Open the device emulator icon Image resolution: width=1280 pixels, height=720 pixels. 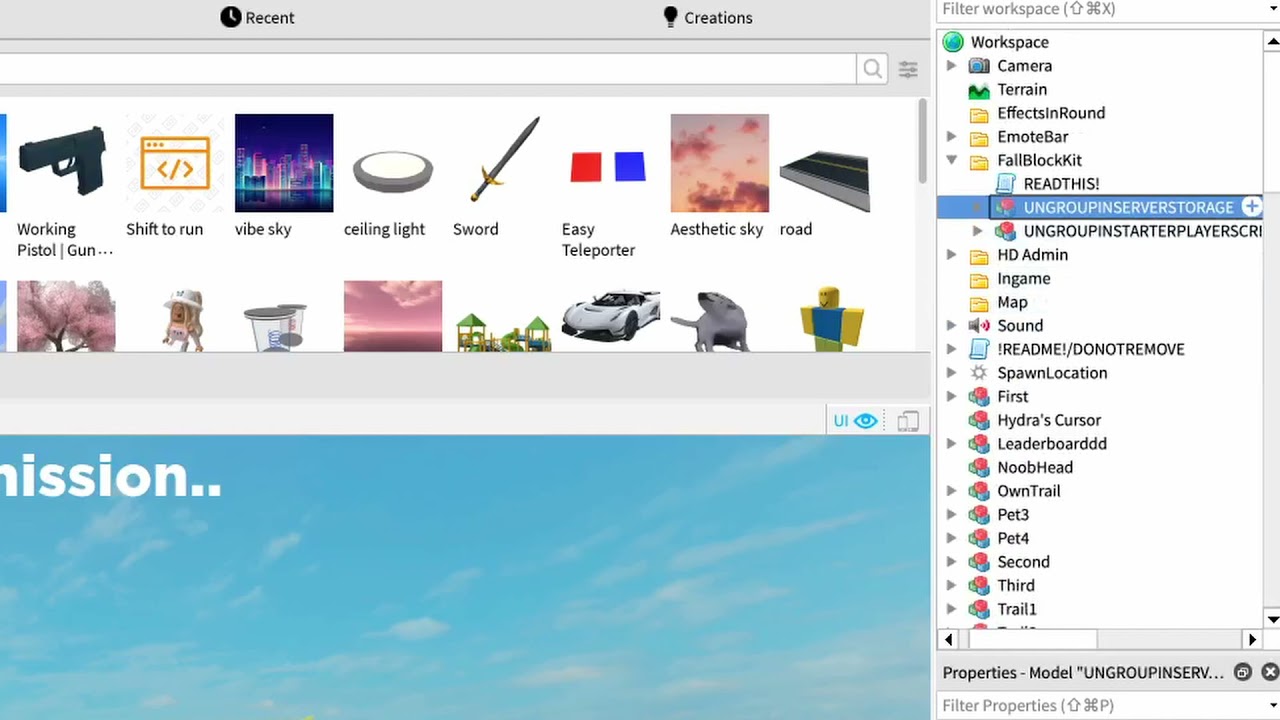click(908, 421)
